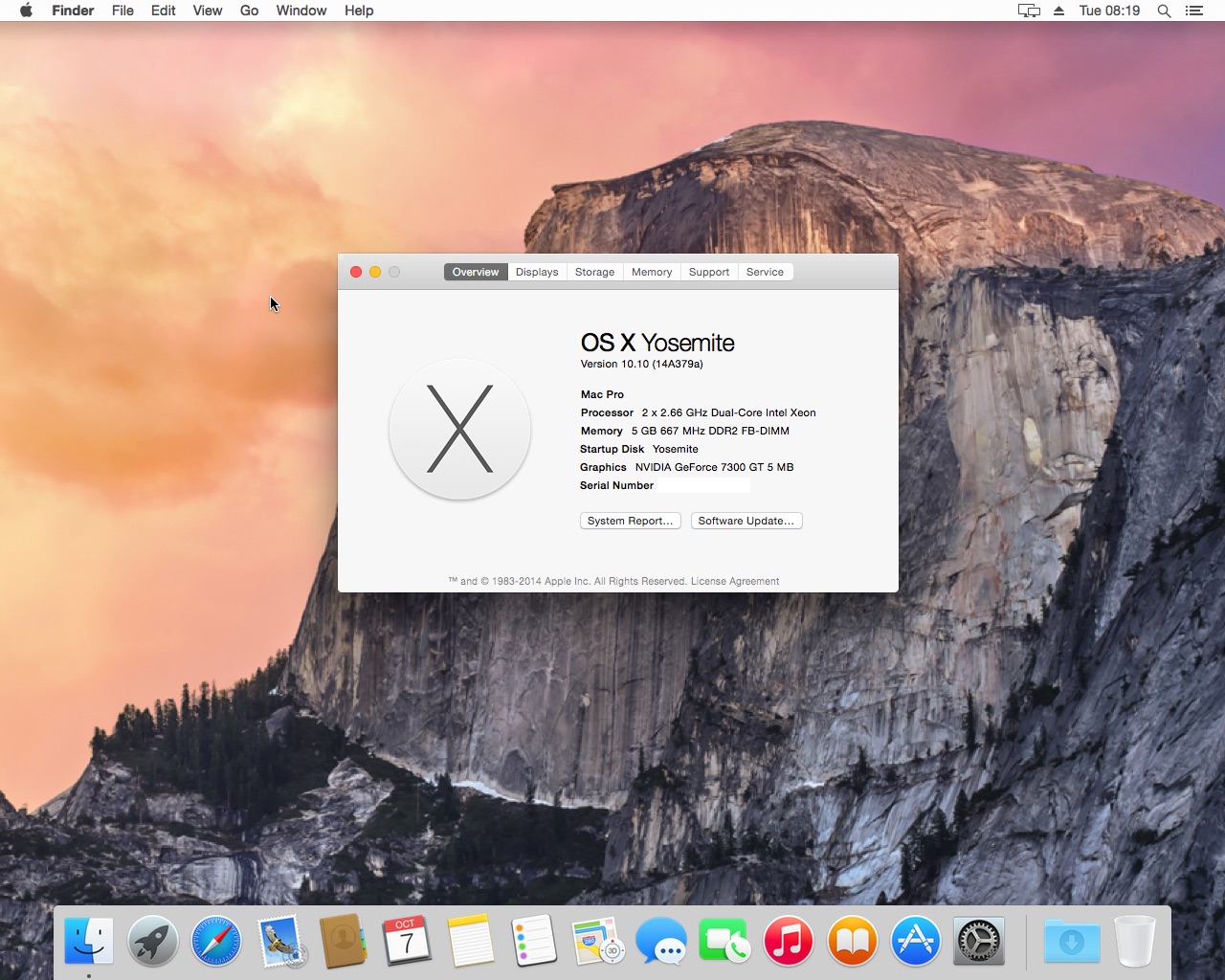
Task: Switch to the Displays tab
Action: pos(537,272)
